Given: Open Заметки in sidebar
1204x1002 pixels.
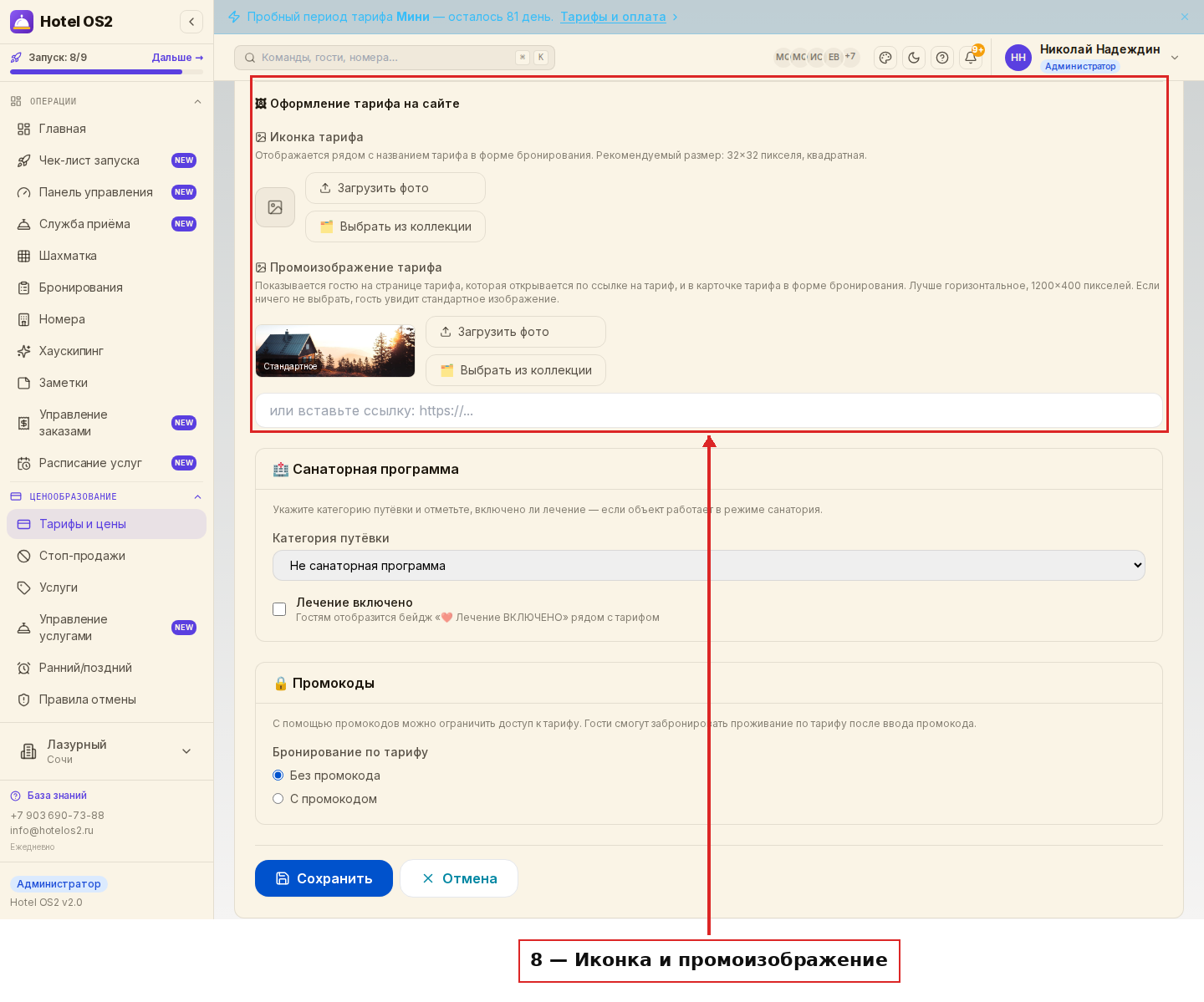Looking at the screenshot, I should pos(106,383).
